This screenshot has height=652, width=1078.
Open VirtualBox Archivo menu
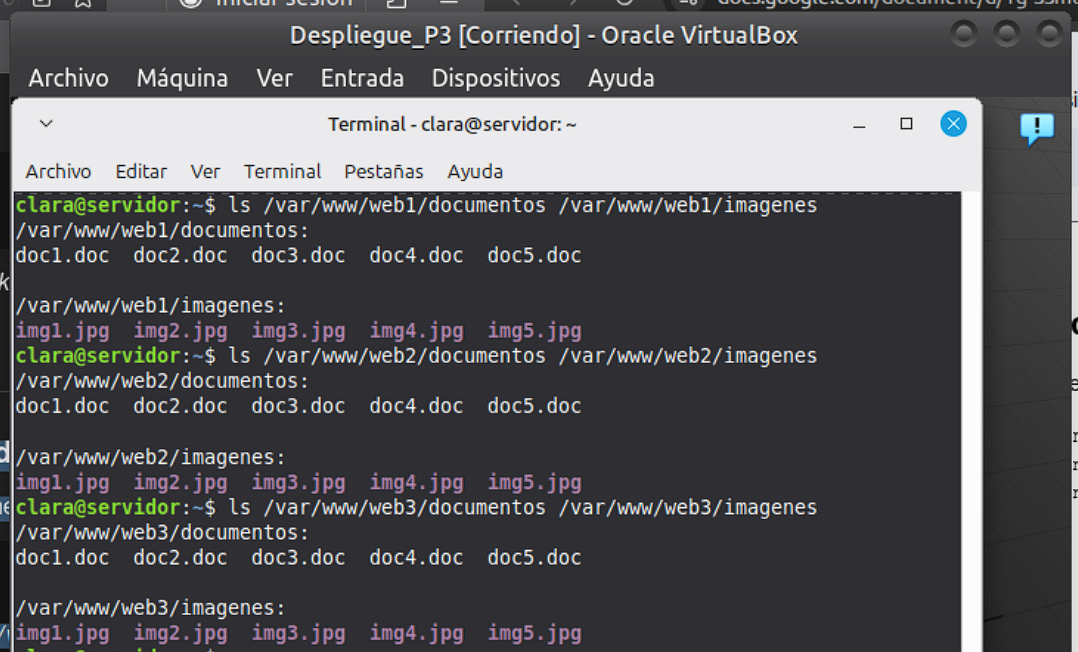tap(68, 78)
